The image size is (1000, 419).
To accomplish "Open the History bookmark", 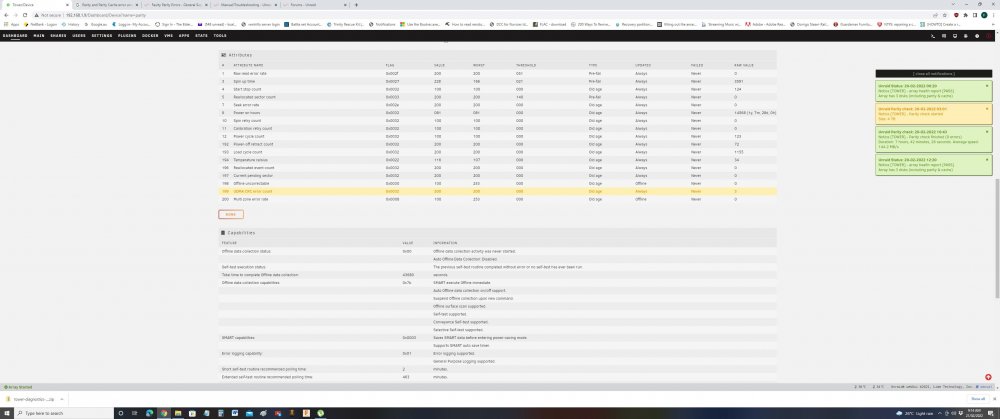I will click(71, 24).
